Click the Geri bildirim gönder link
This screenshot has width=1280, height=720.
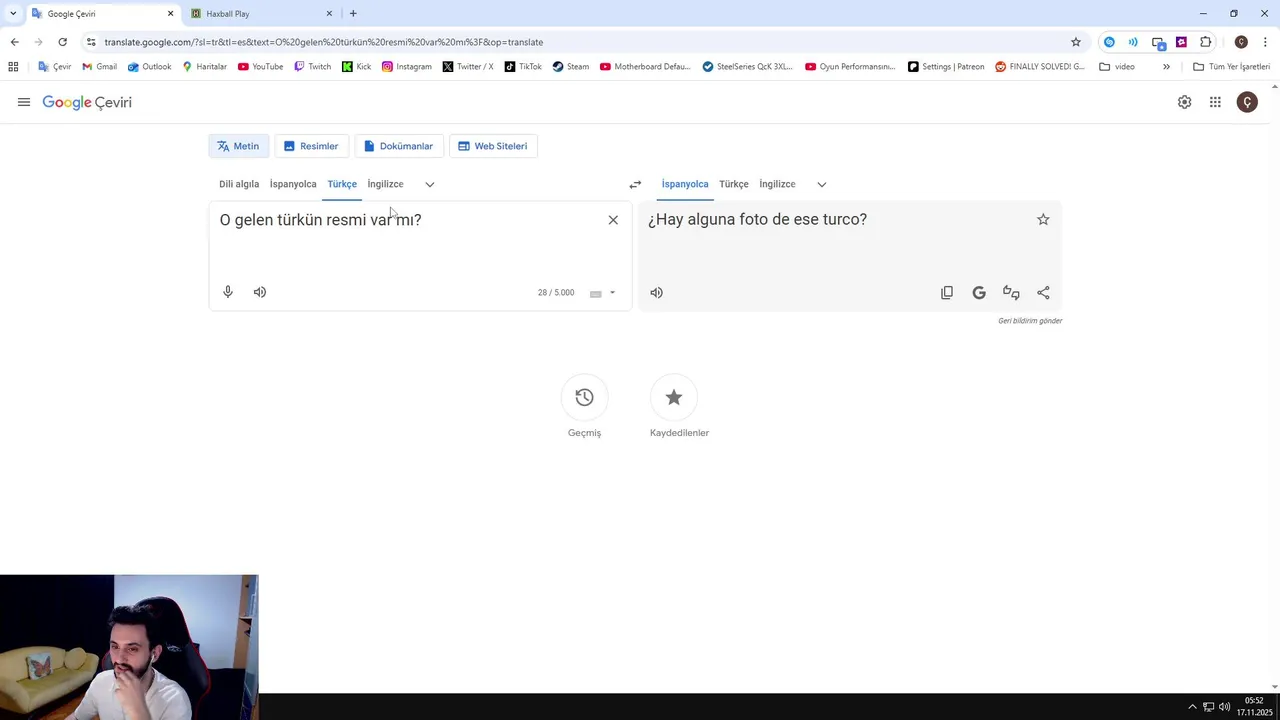click(1030, 321)
